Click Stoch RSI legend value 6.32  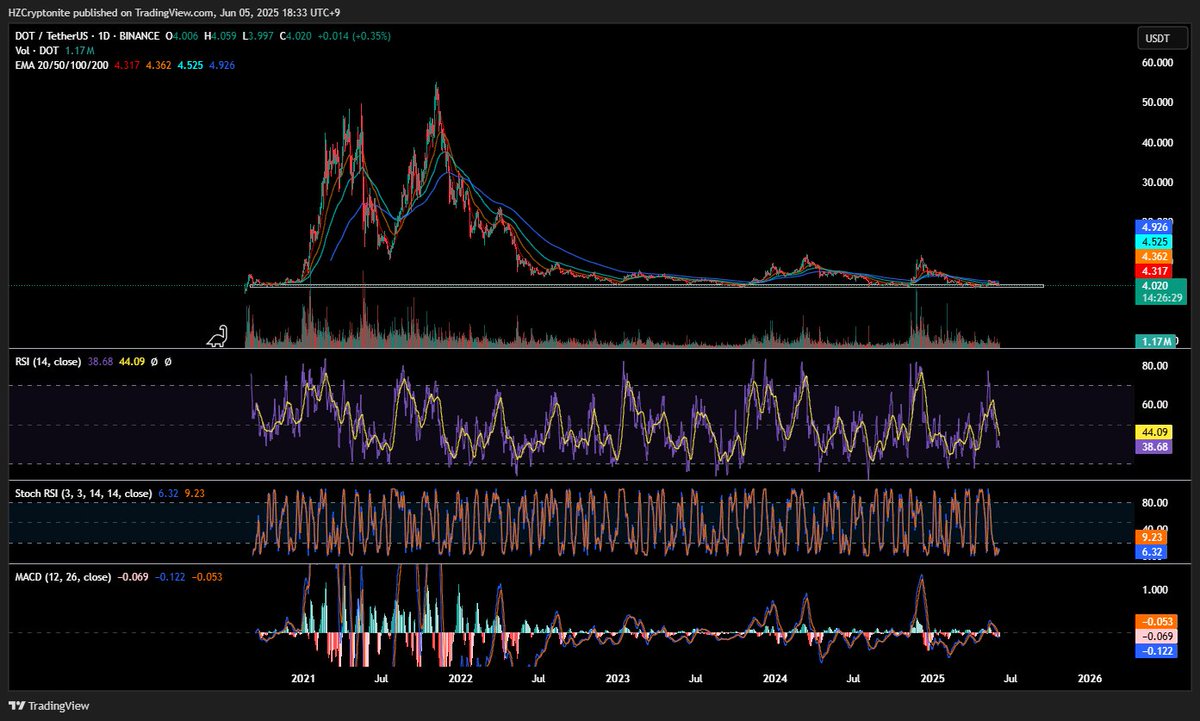tap(169, 493)
